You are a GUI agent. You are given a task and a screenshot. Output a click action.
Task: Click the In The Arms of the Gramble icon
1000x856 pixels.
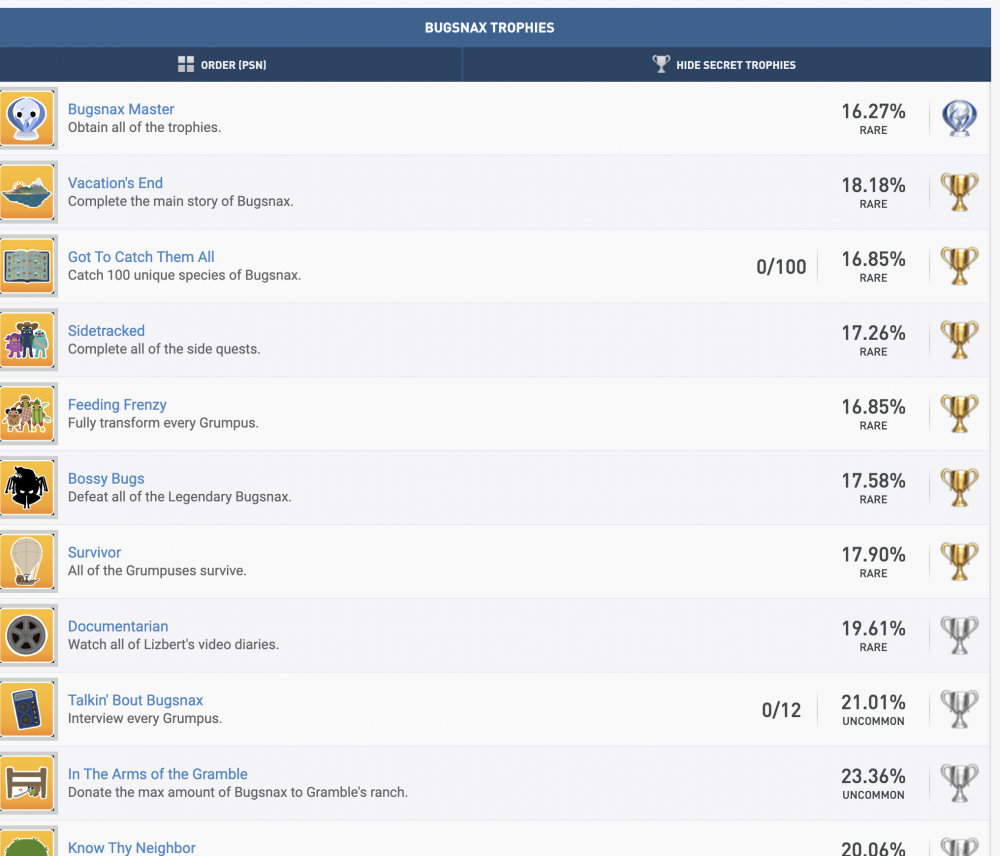[x=27, y=784]
